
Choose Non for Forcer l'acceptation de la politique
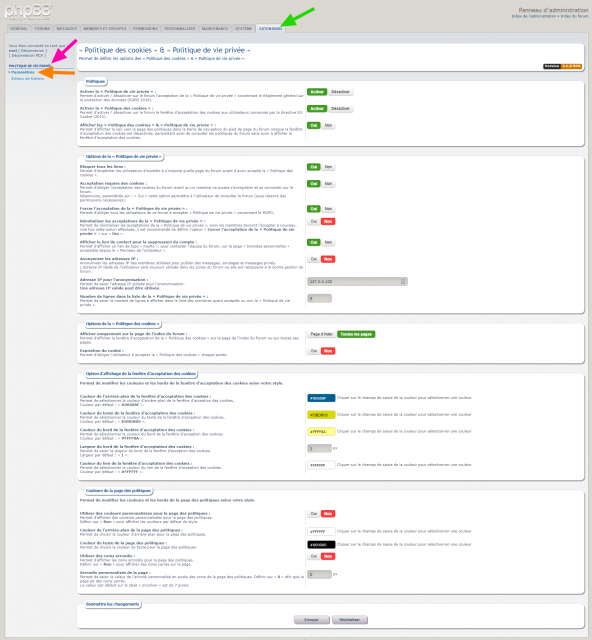pos(328,209)
